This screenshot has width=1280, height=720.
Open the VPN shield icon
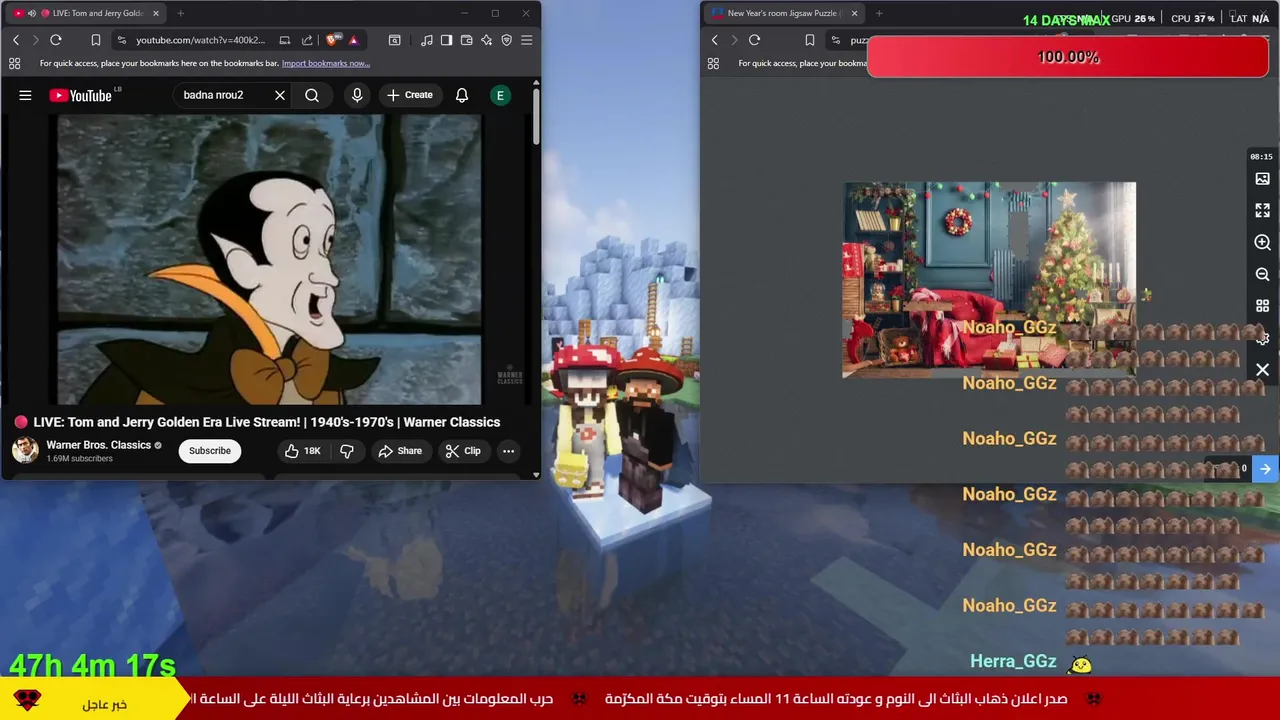[x=506, y=40]
